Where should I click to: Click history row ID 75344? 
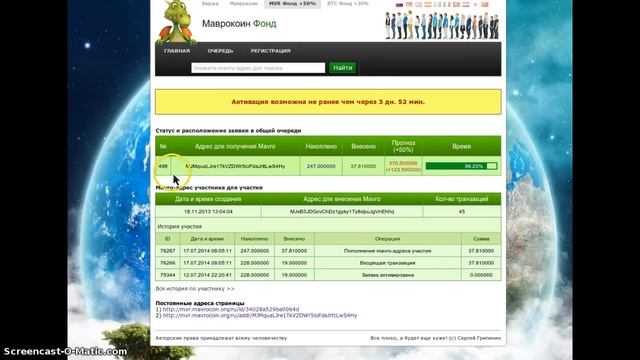(x=168, y=275)
